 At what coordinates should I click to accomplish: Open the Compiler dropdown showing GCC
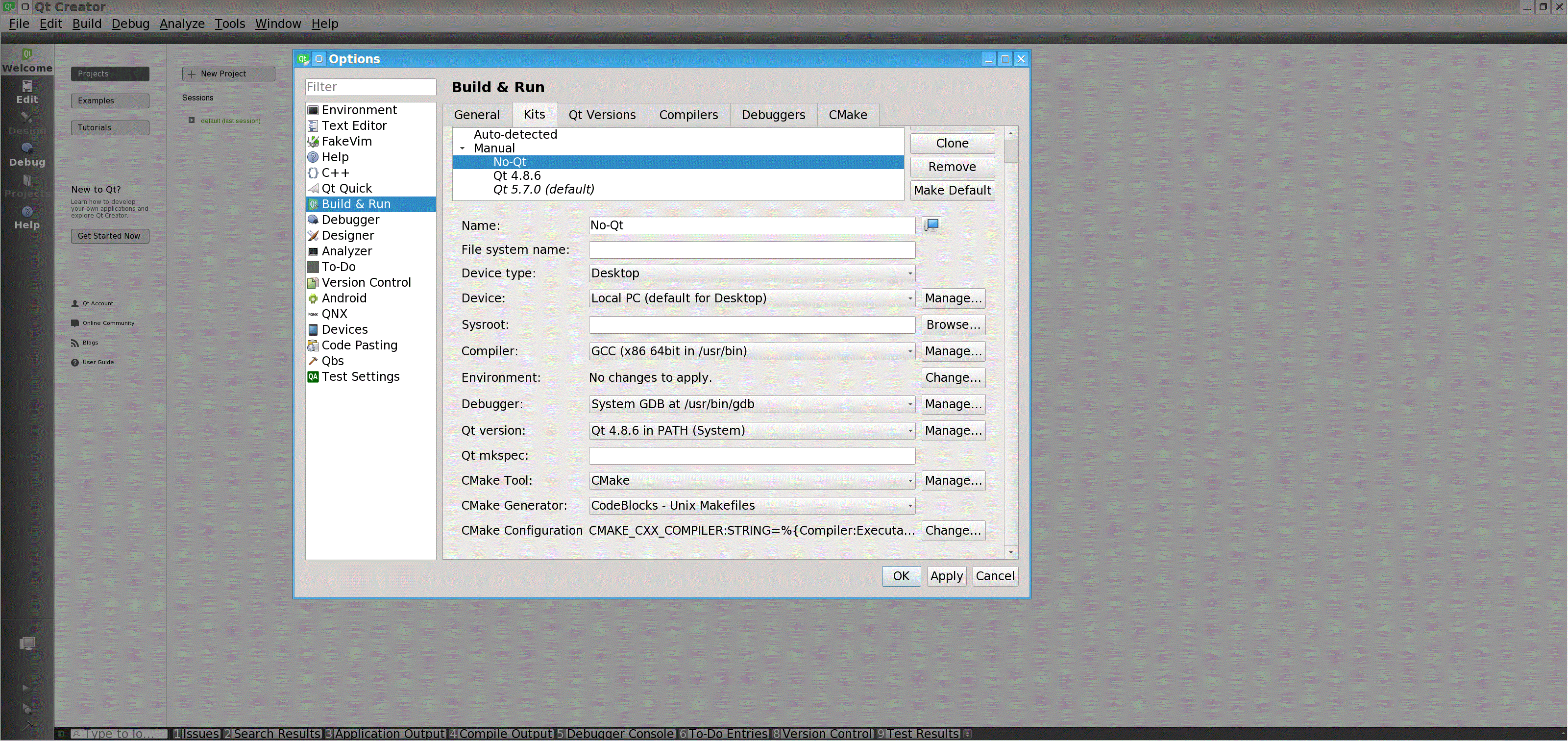tap(752, 352)
